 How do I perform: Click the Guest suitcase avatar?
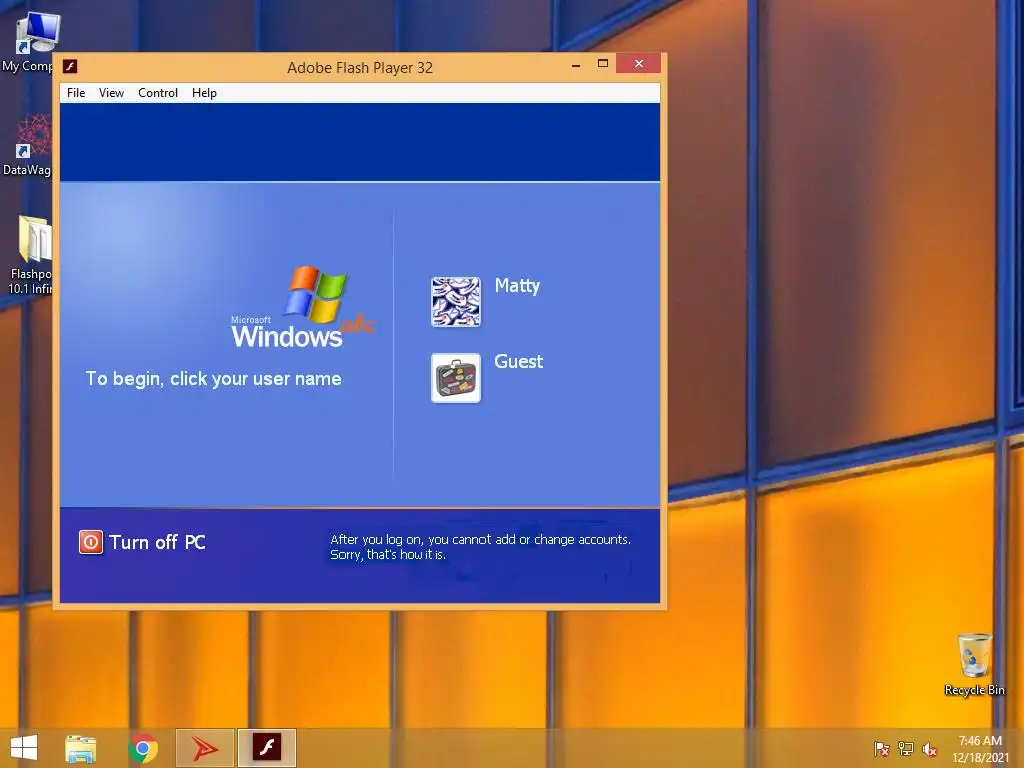(x=456, y=377)
